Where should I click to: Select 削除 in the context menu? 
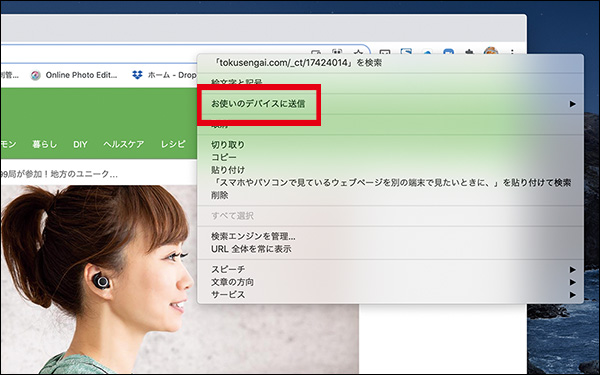(390, 195)
